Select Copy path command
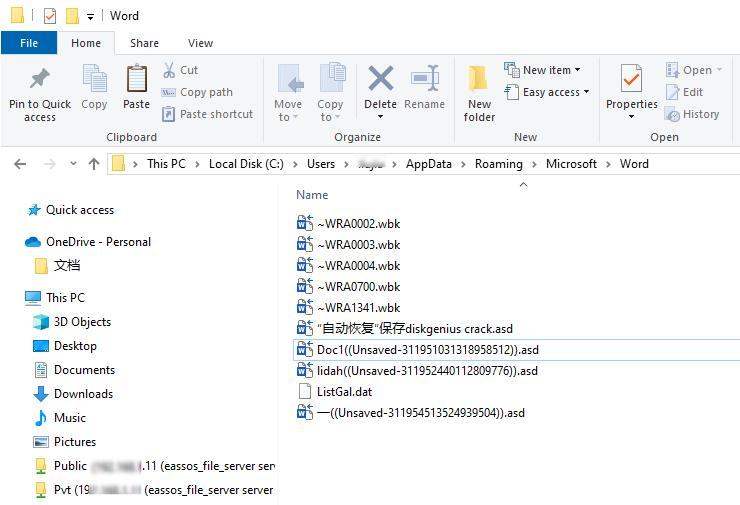Image resolution: width=740 pixels, height=505 pixels. [197, 92]
